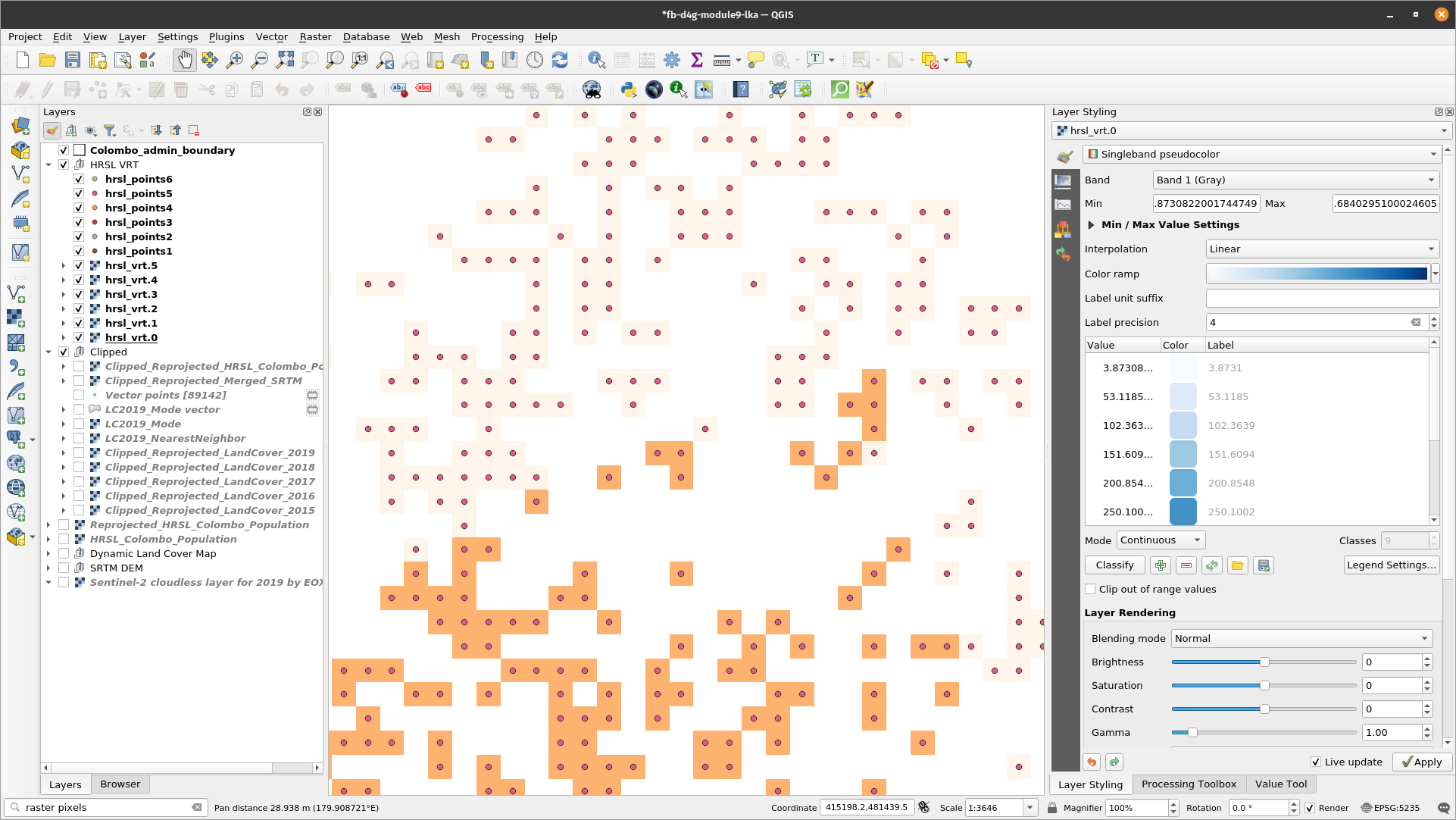This screenshot has width=1456, height=820.
Task: Click the Zoom In magnifier tool
Action: point(235,61)
